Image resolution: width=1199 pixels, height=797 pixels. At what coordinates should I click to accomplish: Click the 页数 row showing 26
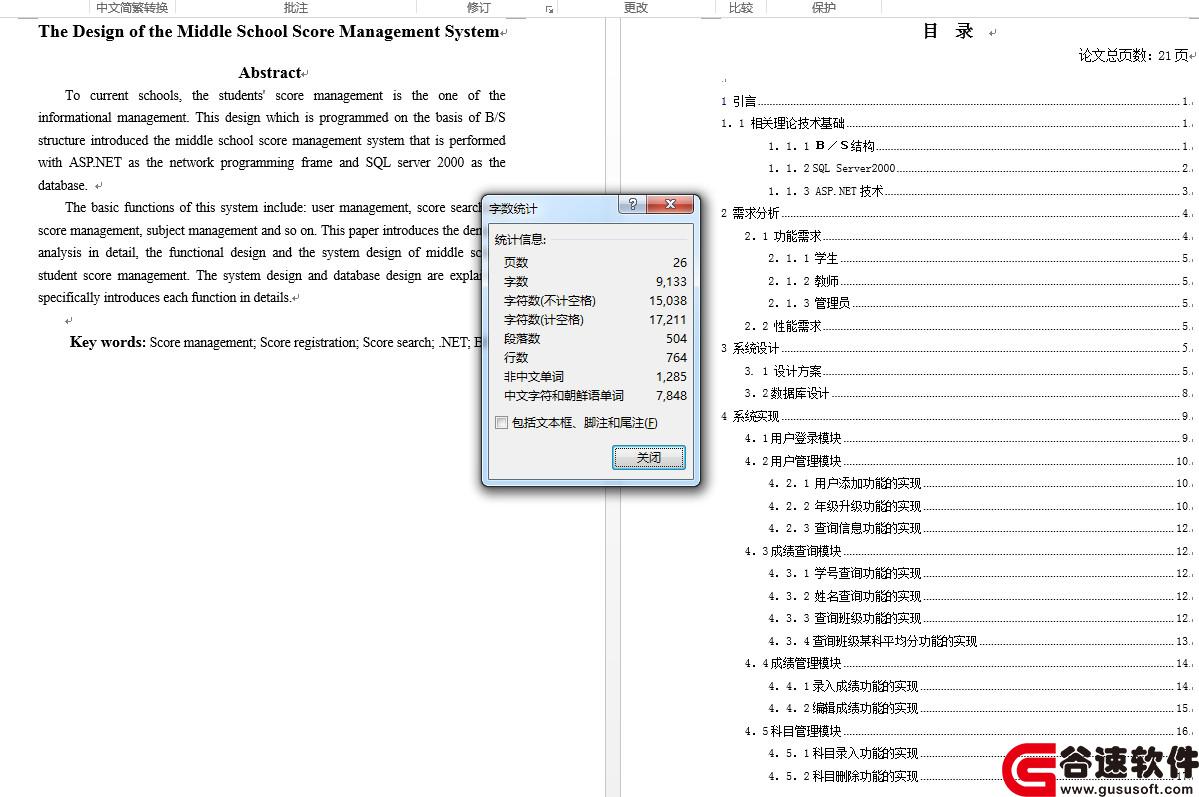click(x=595, y=262)
